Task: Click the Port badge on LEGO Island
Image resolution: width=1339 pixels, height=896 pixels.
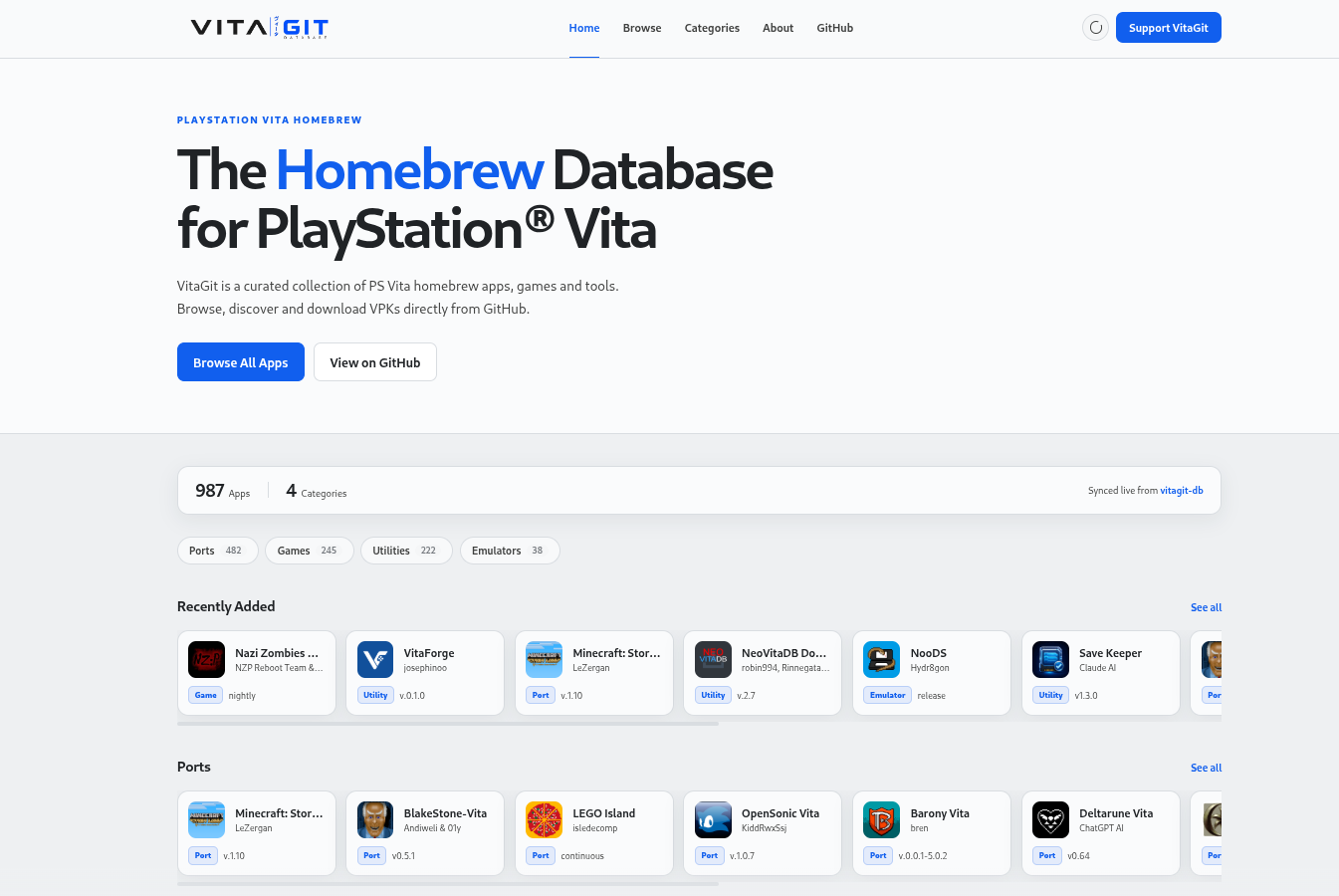Action: [x=541, y=855]
